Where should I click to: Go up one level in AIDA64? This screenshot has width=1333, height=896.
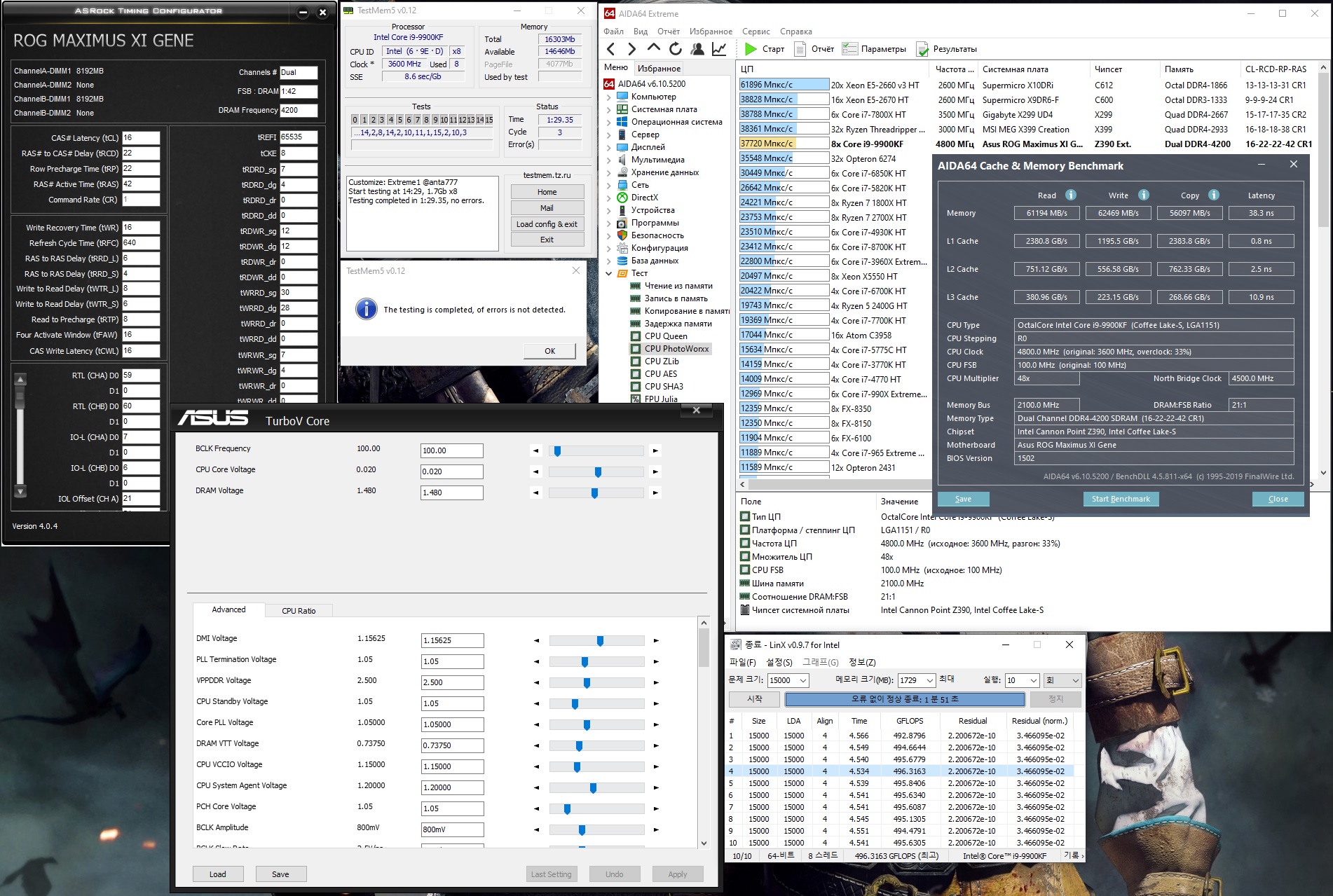[654, 48]
